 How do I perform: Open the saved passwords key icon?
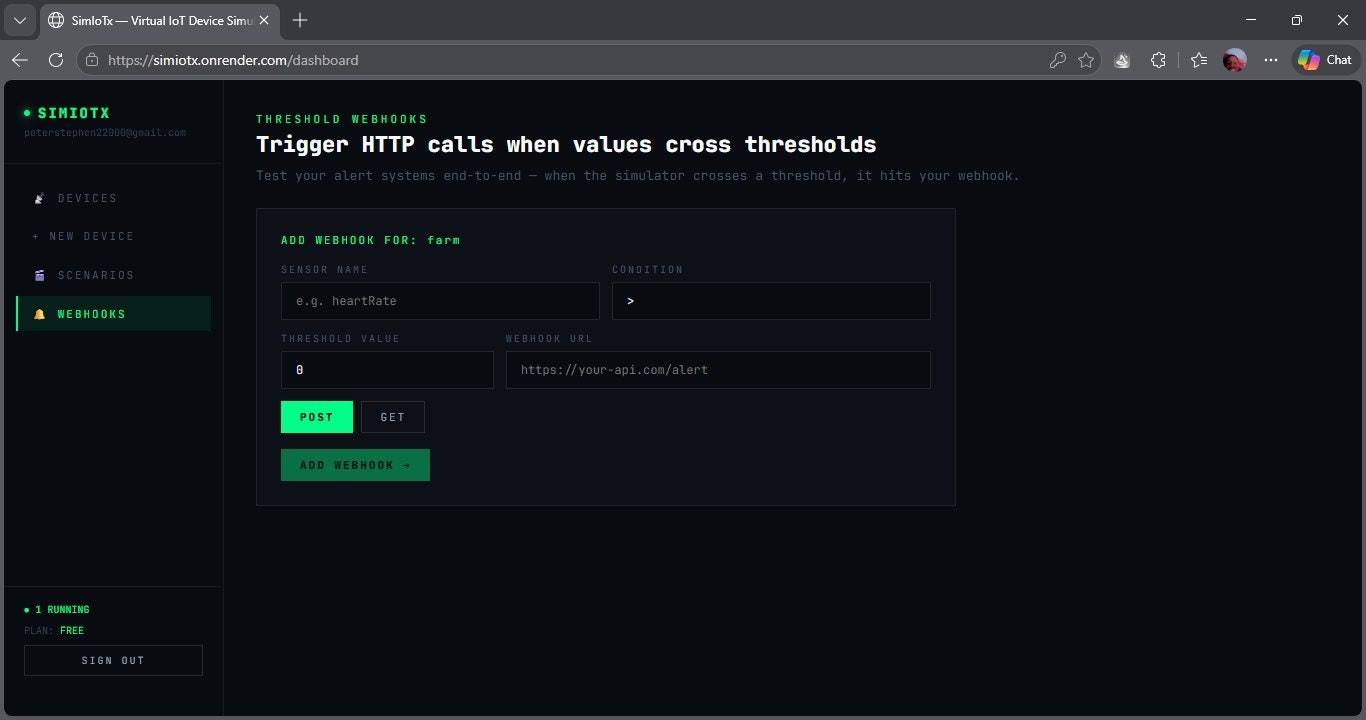tap(1057, 60)
